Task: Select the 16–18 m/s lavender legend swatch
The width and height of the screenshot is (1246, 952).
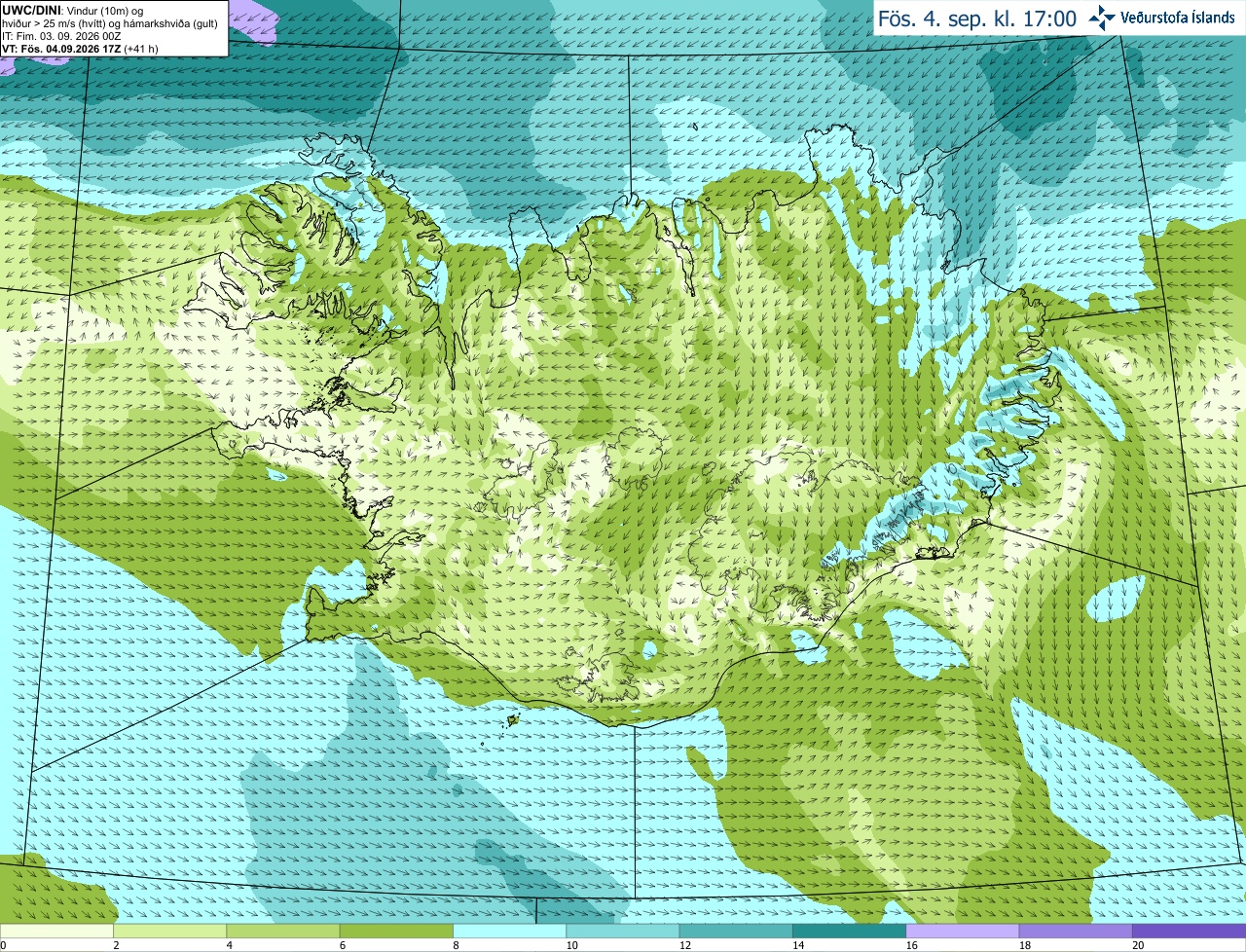Action: point(963,931)
